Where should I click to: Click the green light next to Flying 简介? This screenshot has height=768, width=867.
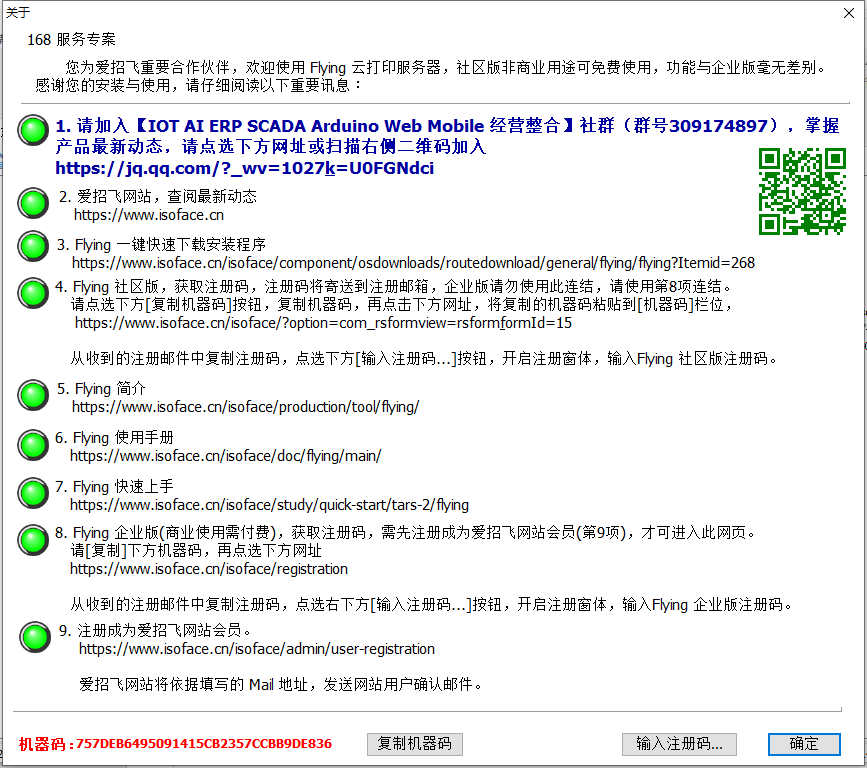tap(33, 395)
